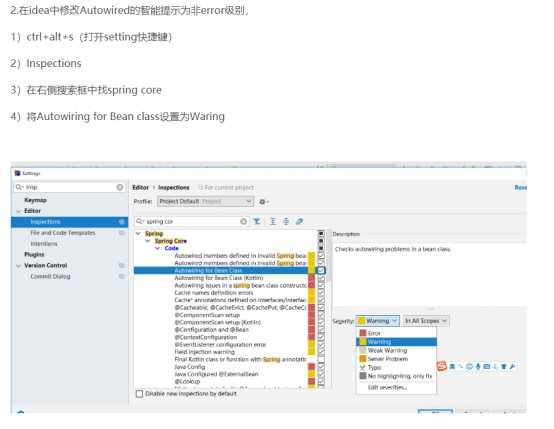This screenshot has width=554, height=429.
Task: Open Edit severities... entry
Action: [396, 387]
